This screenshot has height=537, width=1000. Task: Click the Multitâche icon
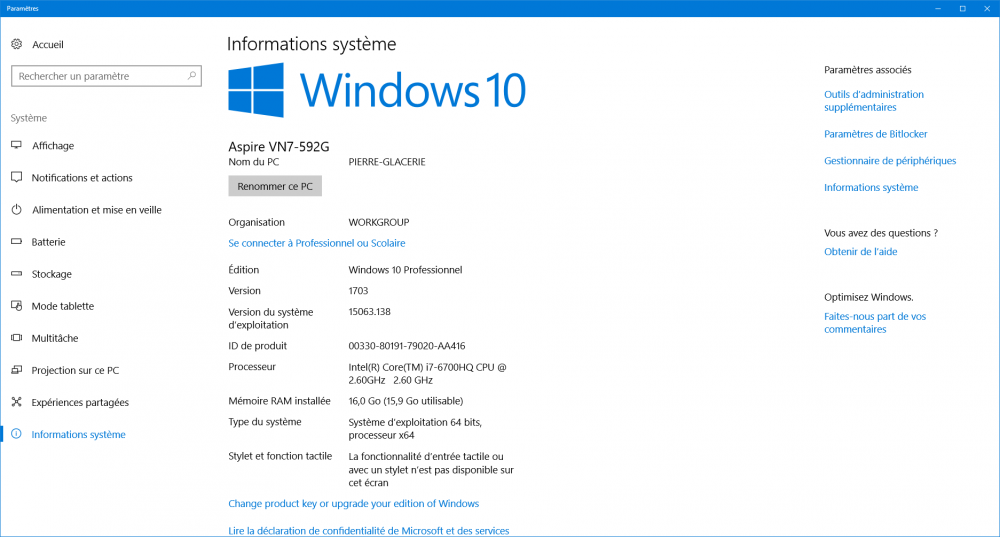pos(16,338)
